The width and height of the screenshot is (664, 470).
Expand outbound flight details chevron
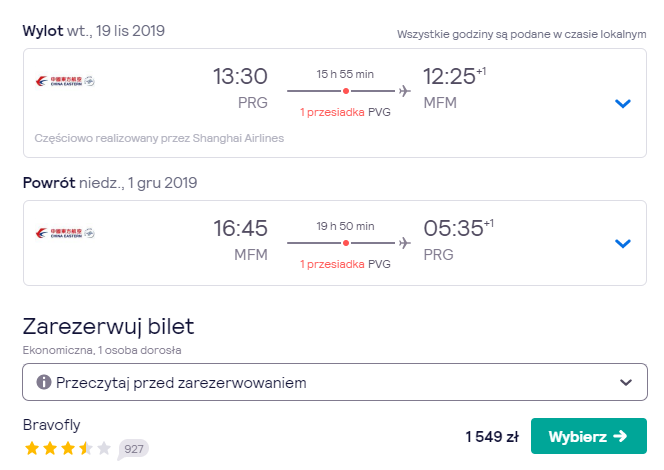(623, 103)
